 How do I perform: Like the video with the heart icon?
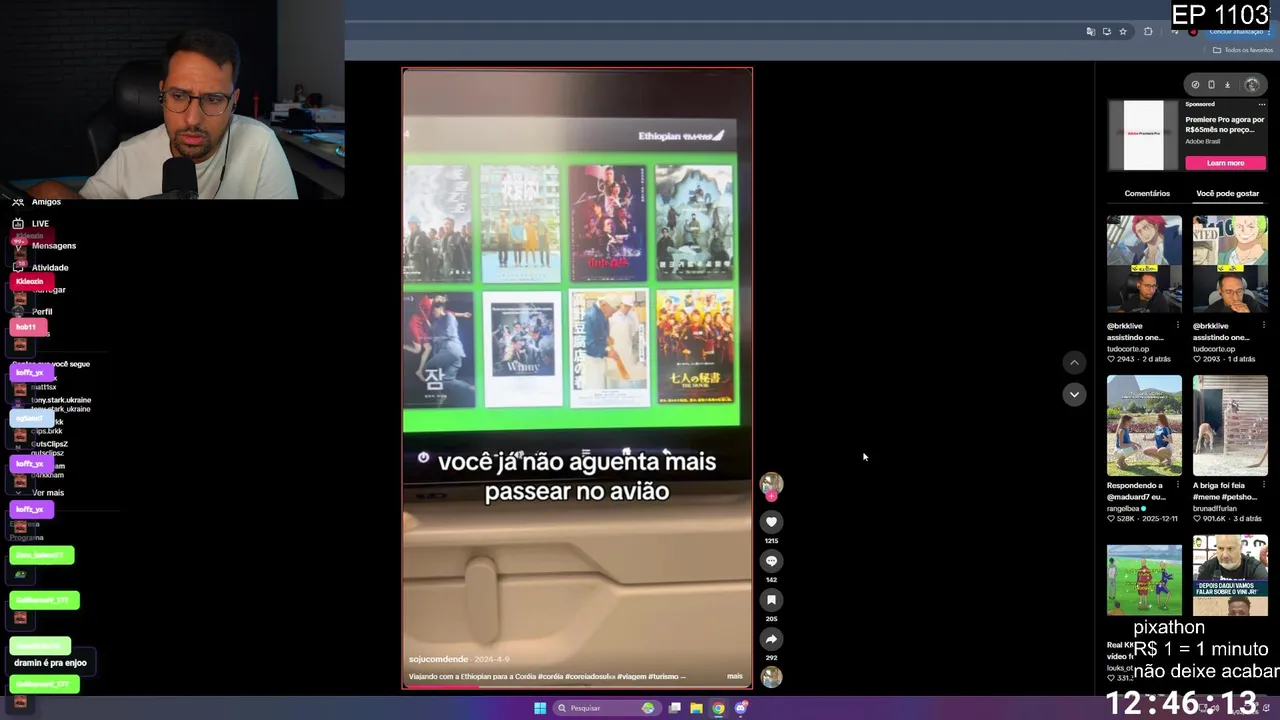tap(771, 522)
